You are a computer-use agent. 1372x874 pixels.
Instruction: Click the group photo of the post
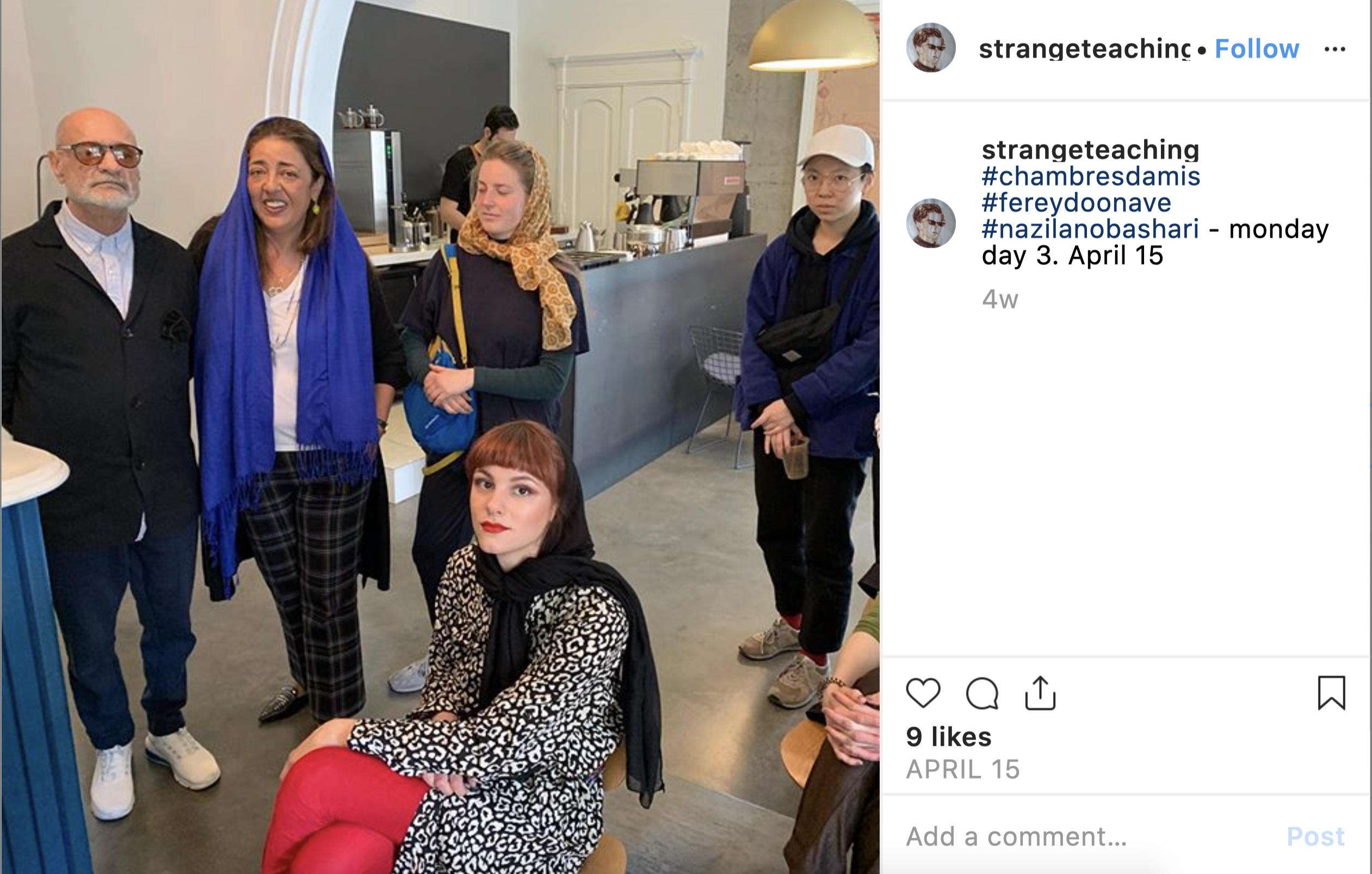click(440, 436)
